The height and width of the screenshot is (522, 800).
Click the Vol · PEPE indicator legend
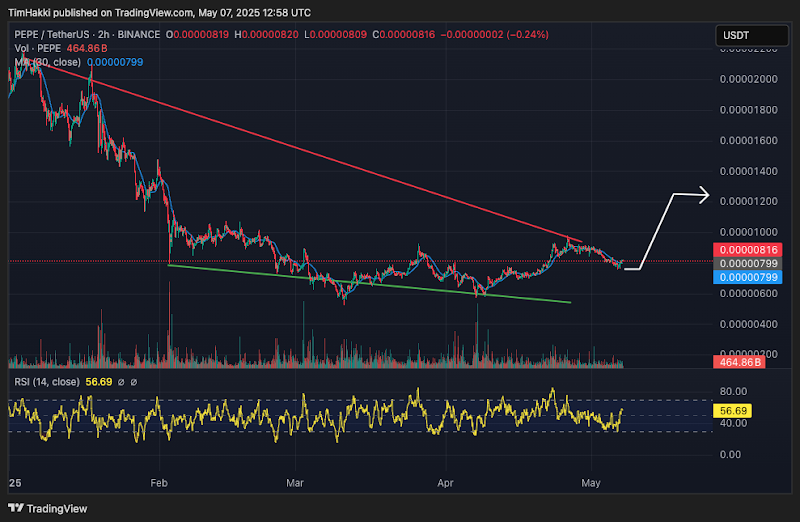click(37, 48)
